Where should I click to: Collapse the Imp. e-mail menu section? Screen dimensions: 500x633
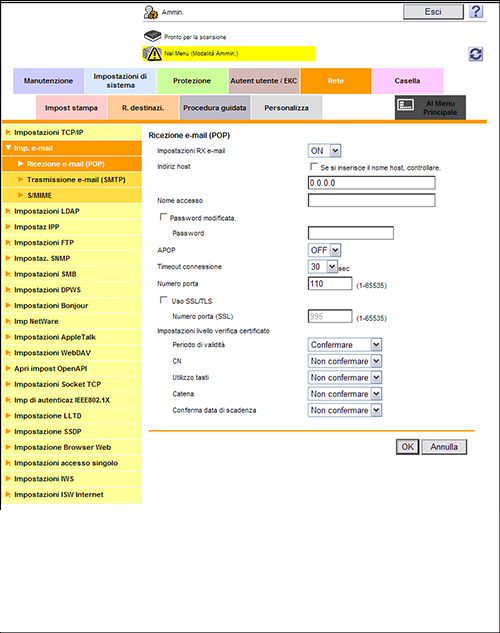pyautogui.click(x=72, y=148)
